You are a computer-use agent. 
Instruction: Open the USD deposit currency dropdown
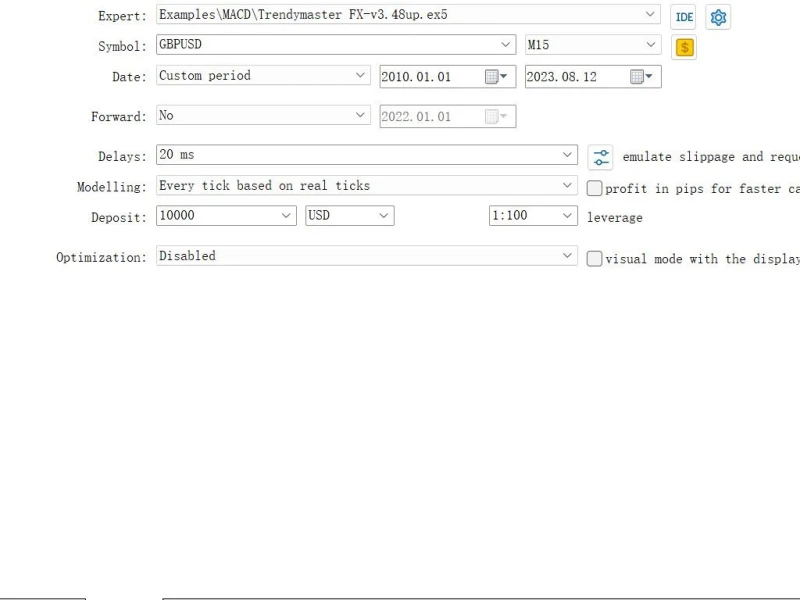tap(383, 215)
